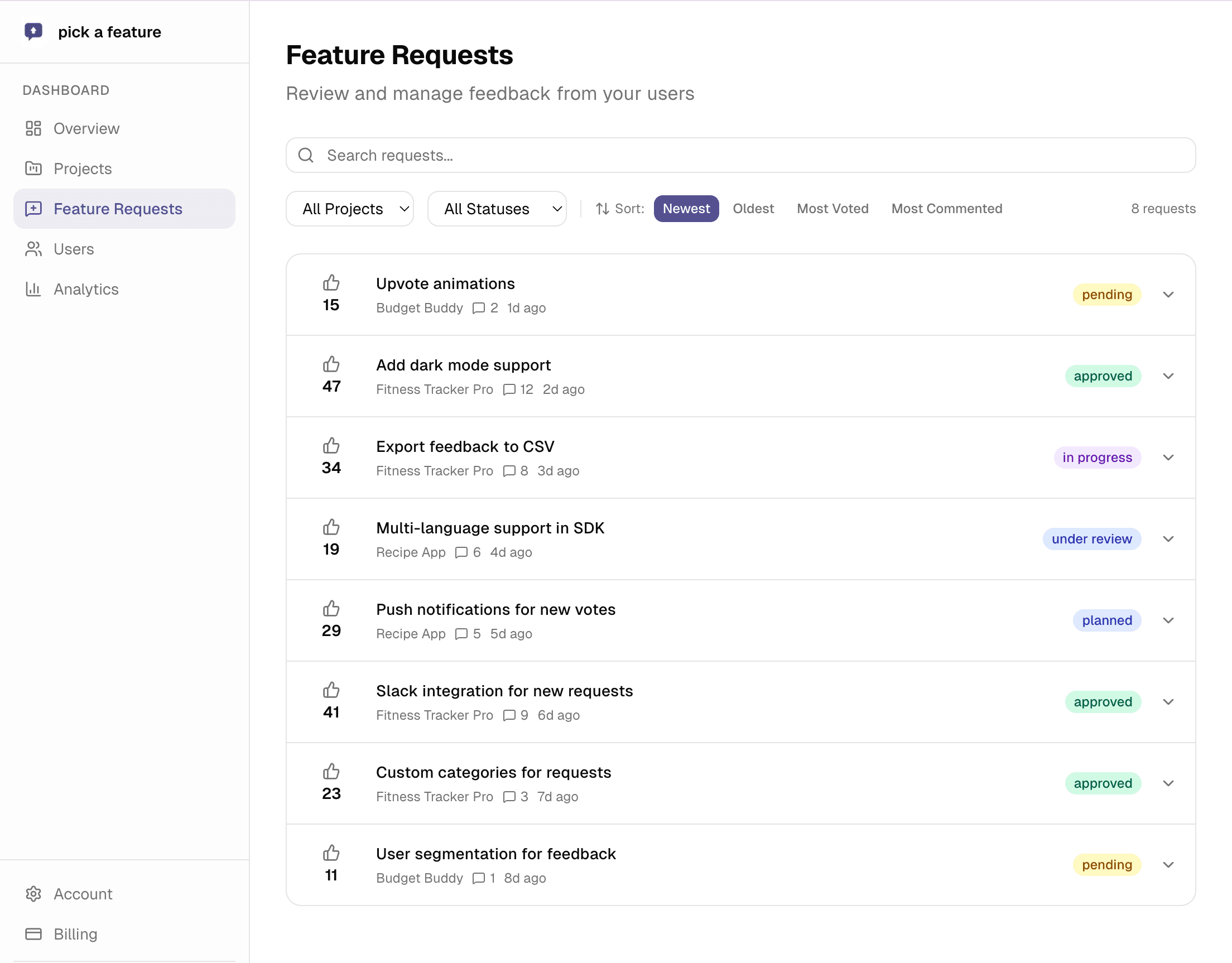Screen dimensions: 1232x963
Task: Open Export feedback to CSV title
Action: coord(465,447)
